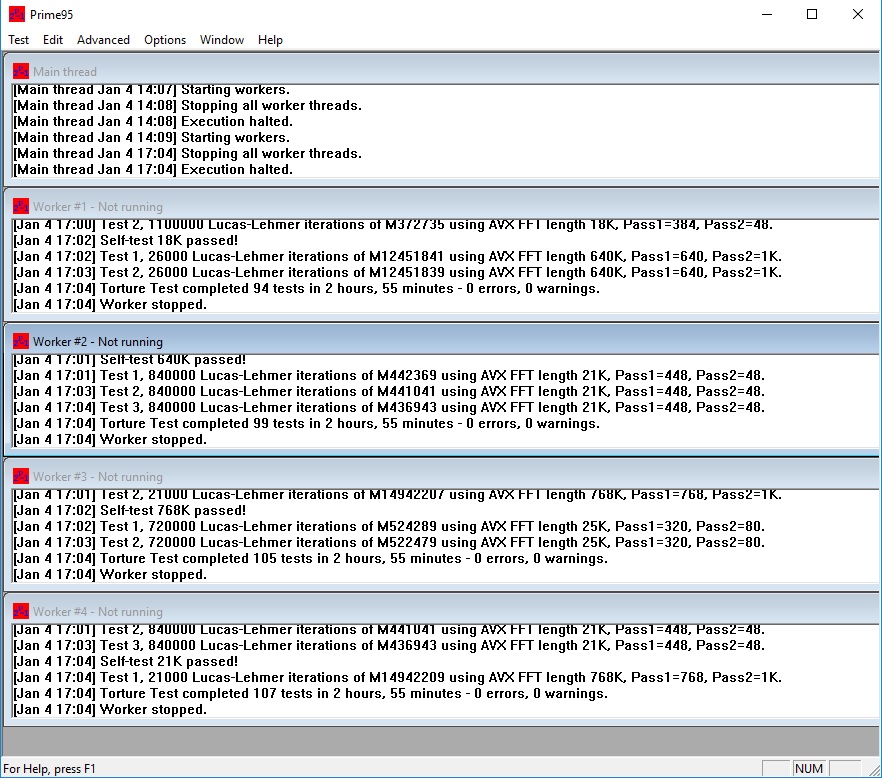Click 'completed 107 tests' line in Worker #4
This screenshot has width=882, height=780.
[x=311, y=693]
